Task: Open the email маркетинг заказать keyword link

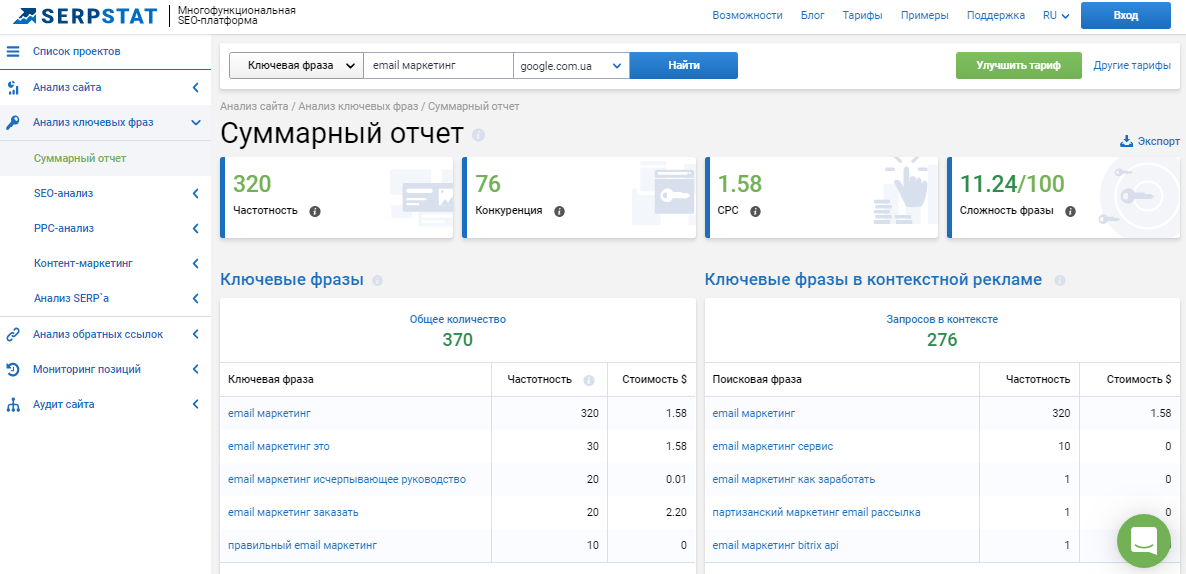Action: tap(293, 512)
